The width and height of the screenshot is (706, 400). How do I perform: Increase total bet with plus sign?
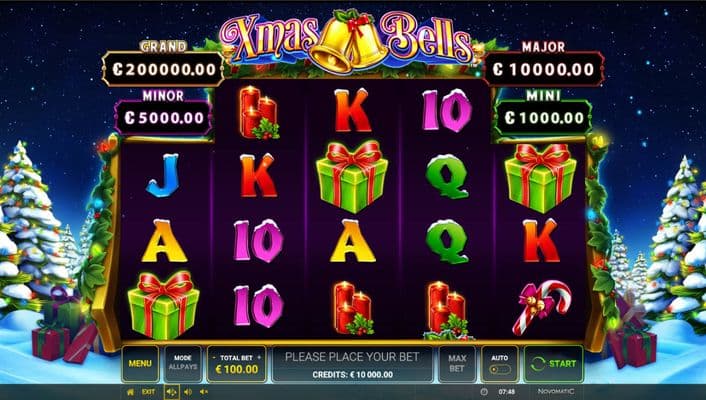click(x=259, y=358)
